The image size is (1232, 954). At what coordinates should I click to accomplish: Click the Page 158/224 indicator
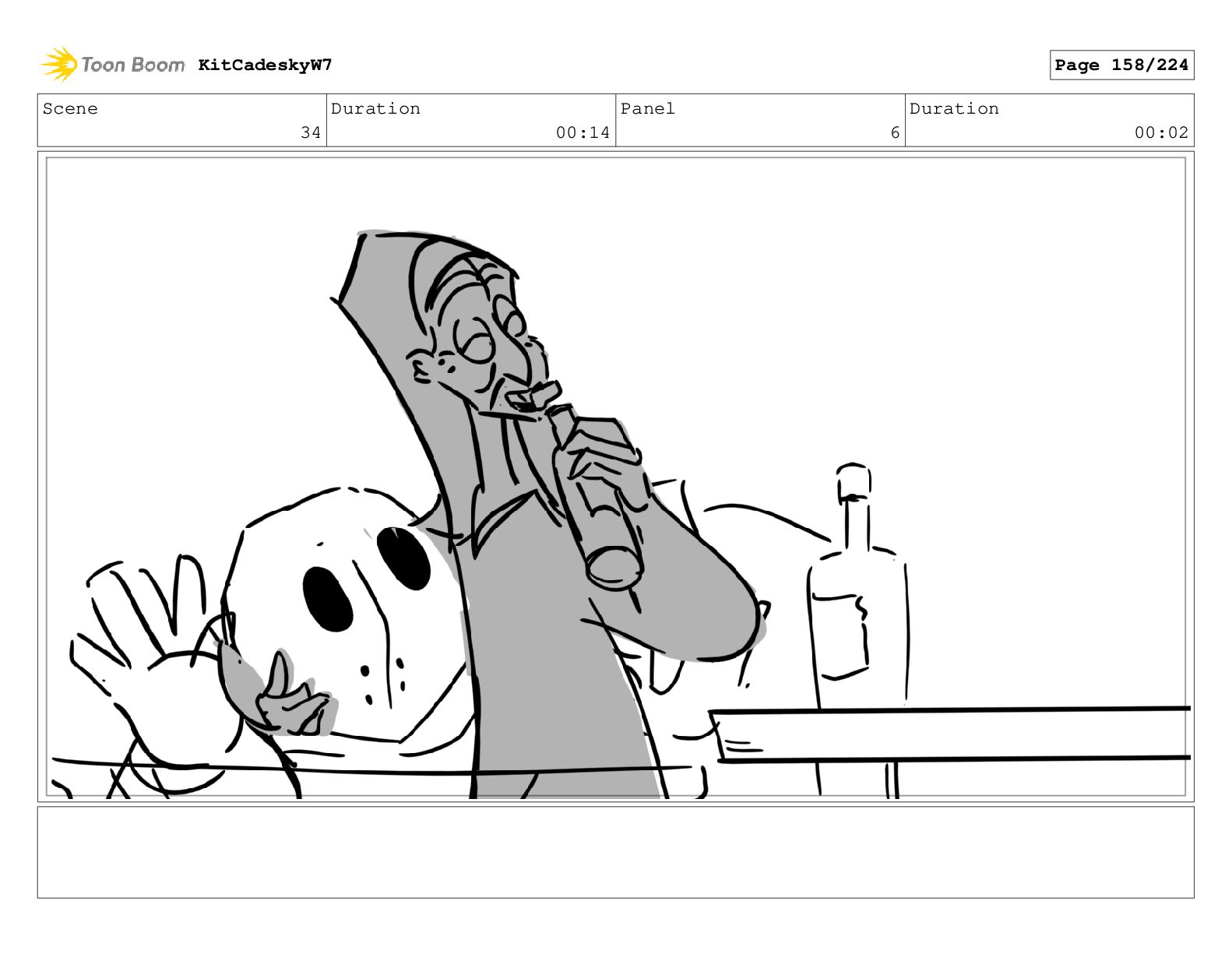[1121, 65]
